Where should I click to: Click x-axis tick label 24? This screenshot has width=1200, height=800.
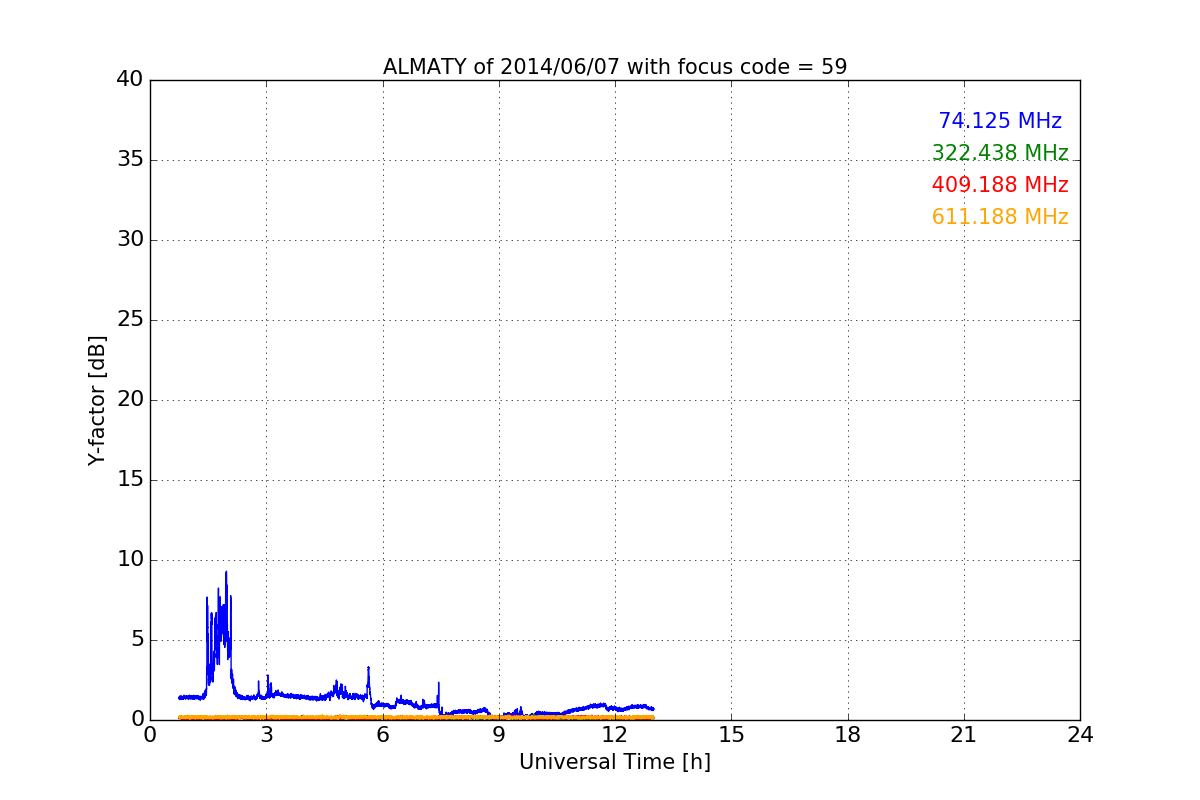(x=1080, y=735)
